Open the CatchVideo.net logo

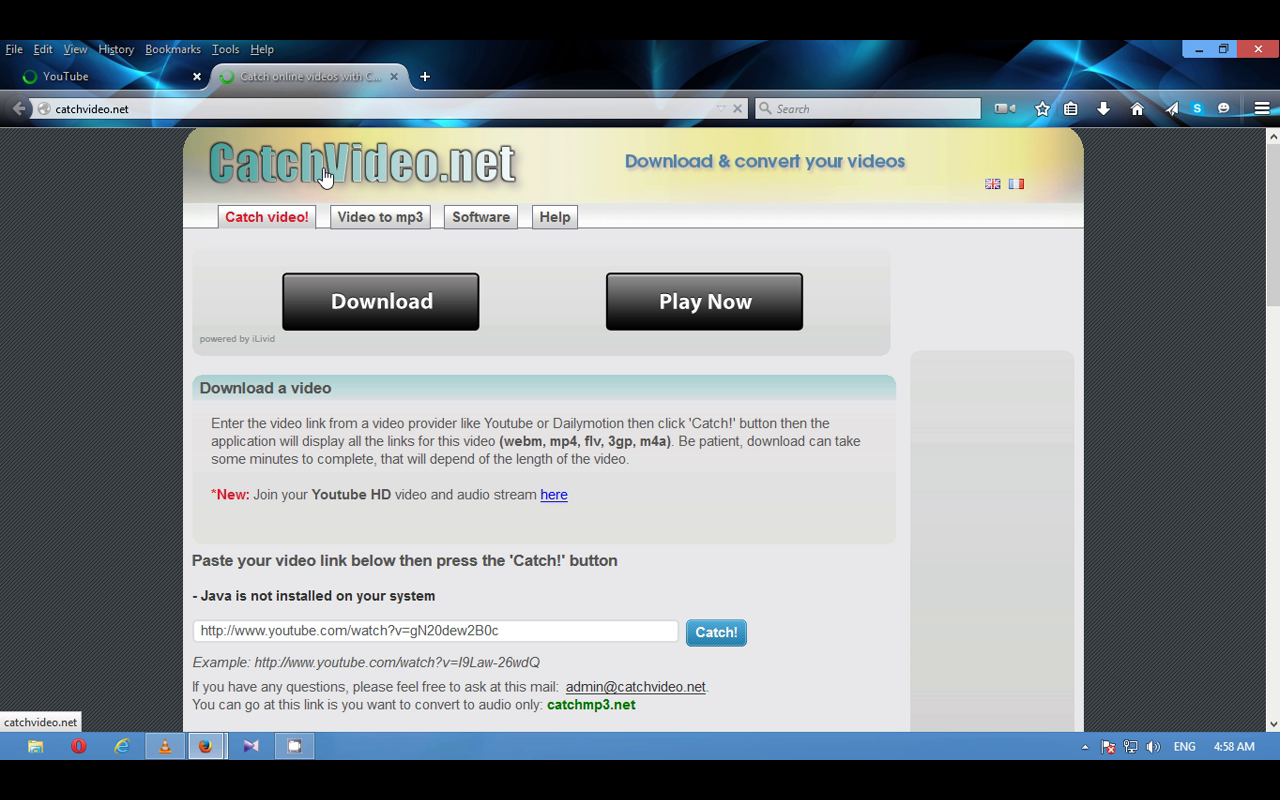360,162
